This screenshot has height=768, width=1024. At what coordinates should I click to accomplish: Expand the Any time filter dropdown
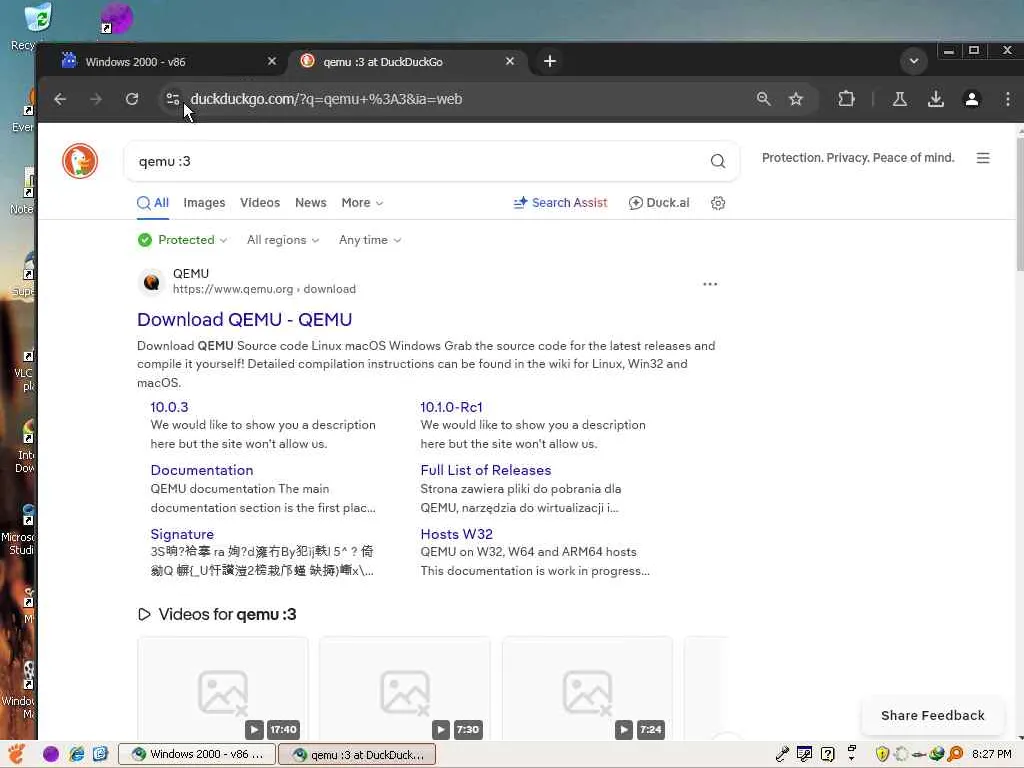pyautogui.click(x=370, y=240)
